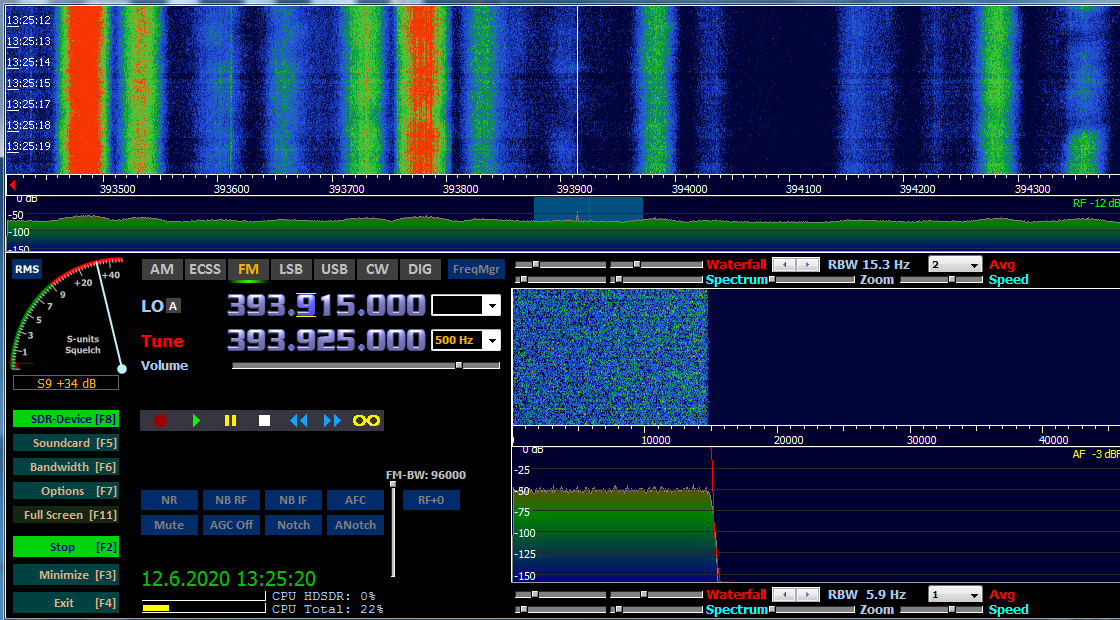Select DIG digital mode
The height and width of the screenshot is (620, 1120).
point(419,269)
